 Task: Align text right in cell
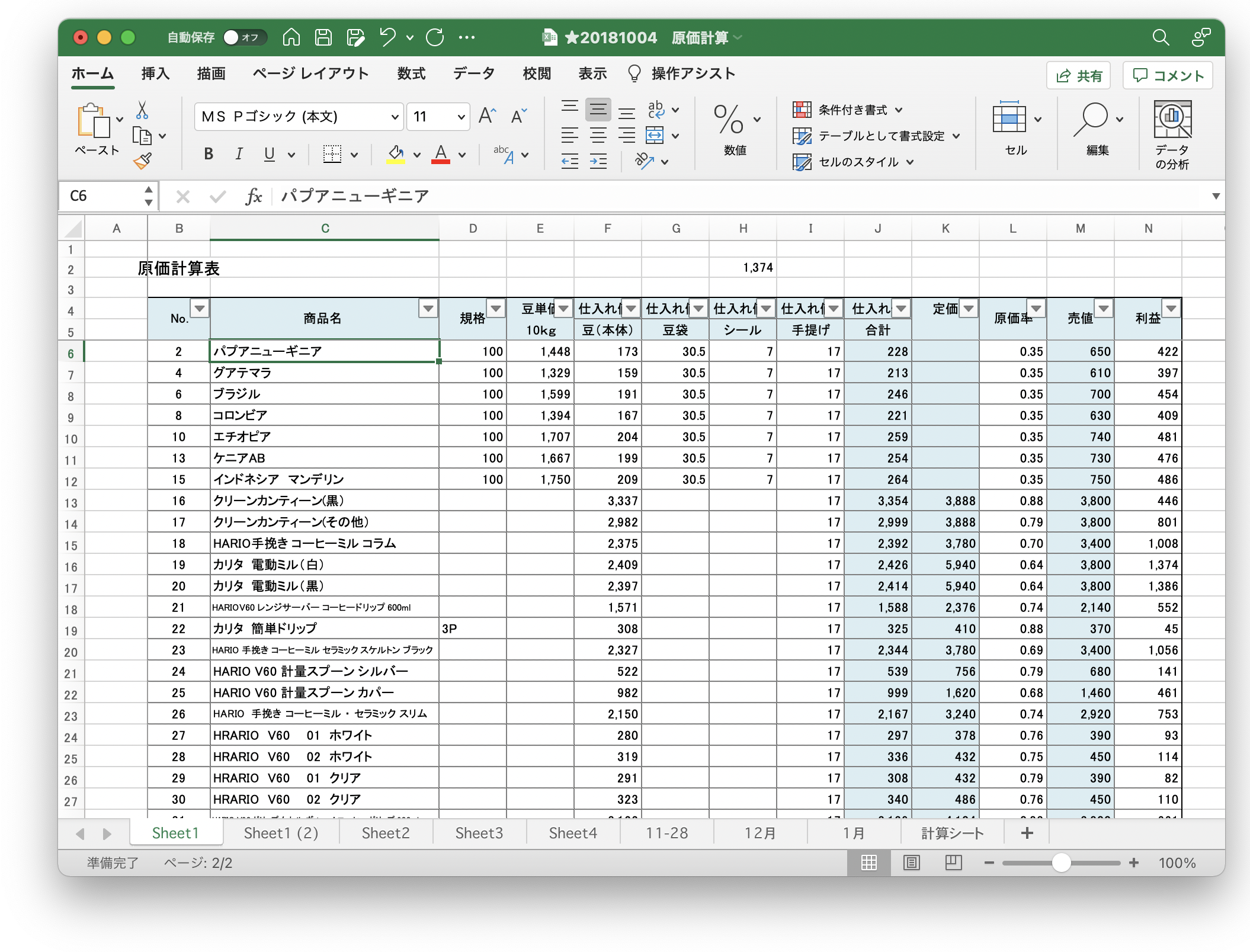point(627,135)
